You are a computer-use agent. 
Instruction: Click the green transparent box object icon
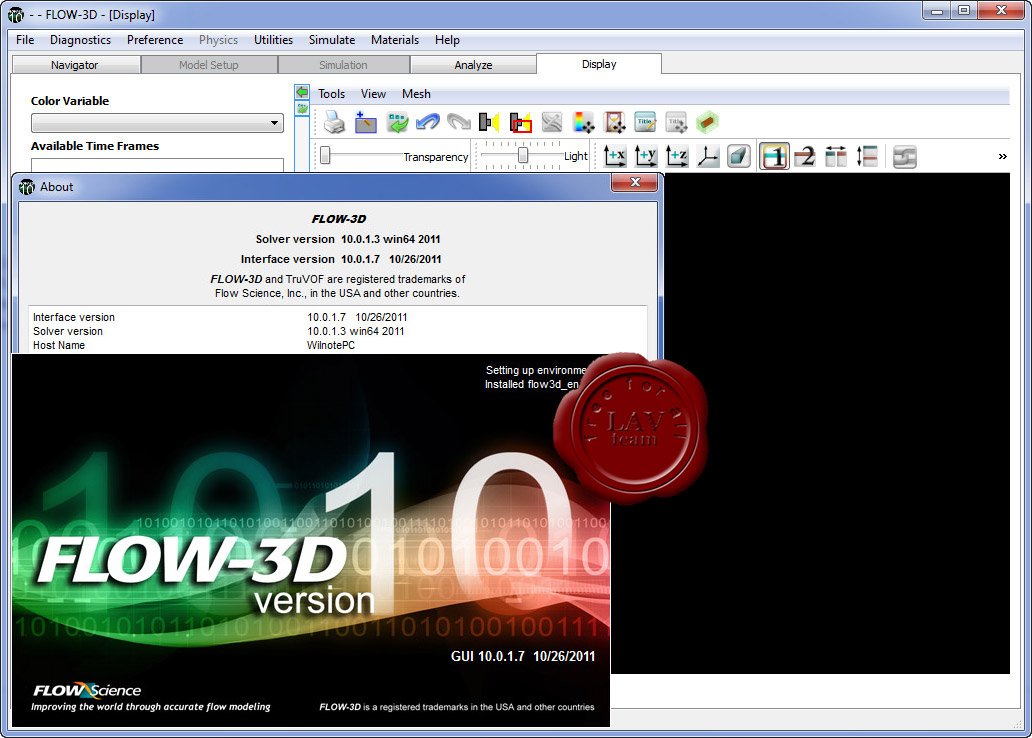707,122
